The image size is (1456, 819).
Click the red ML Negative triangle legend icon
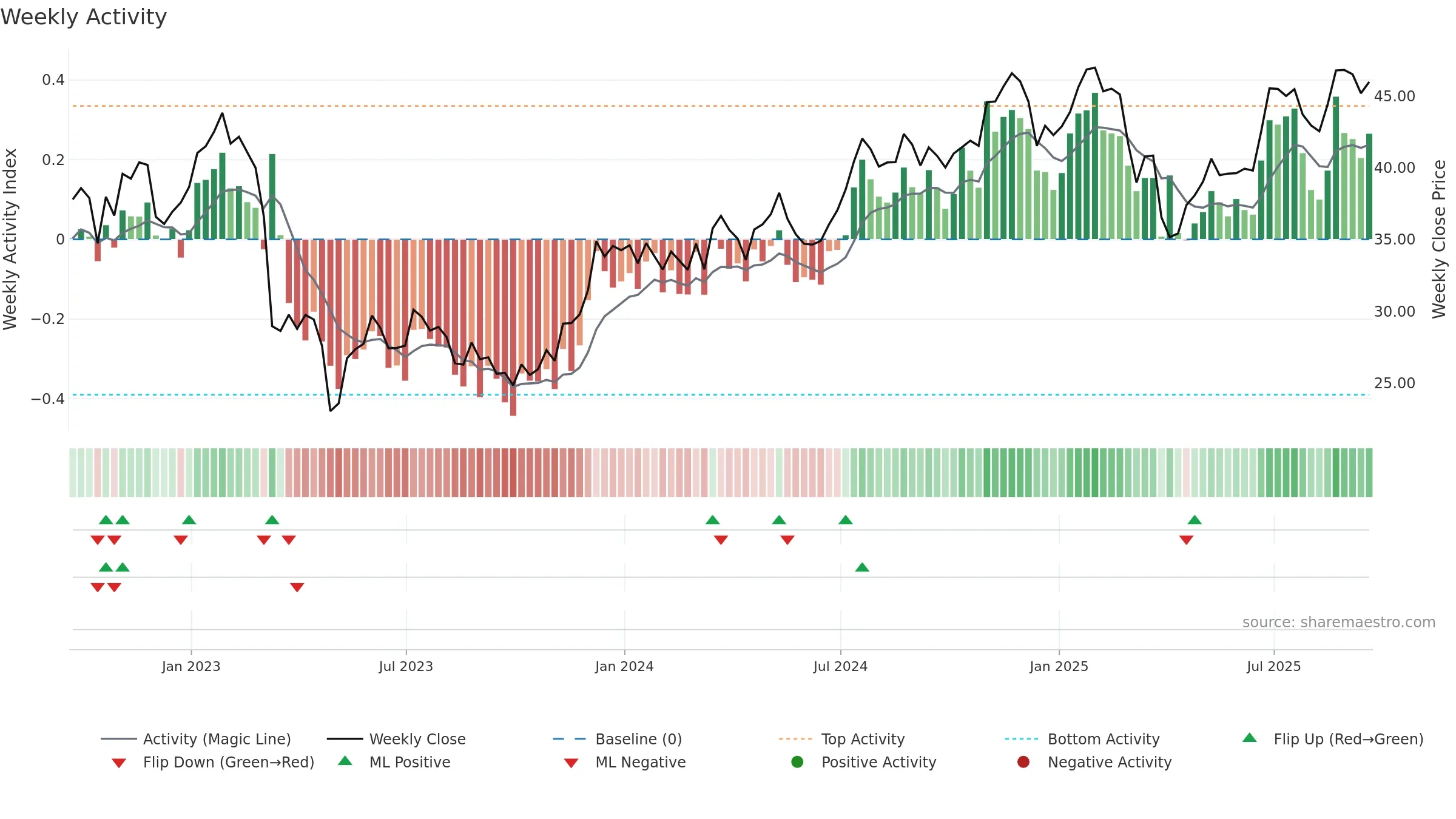click(571, 763)
